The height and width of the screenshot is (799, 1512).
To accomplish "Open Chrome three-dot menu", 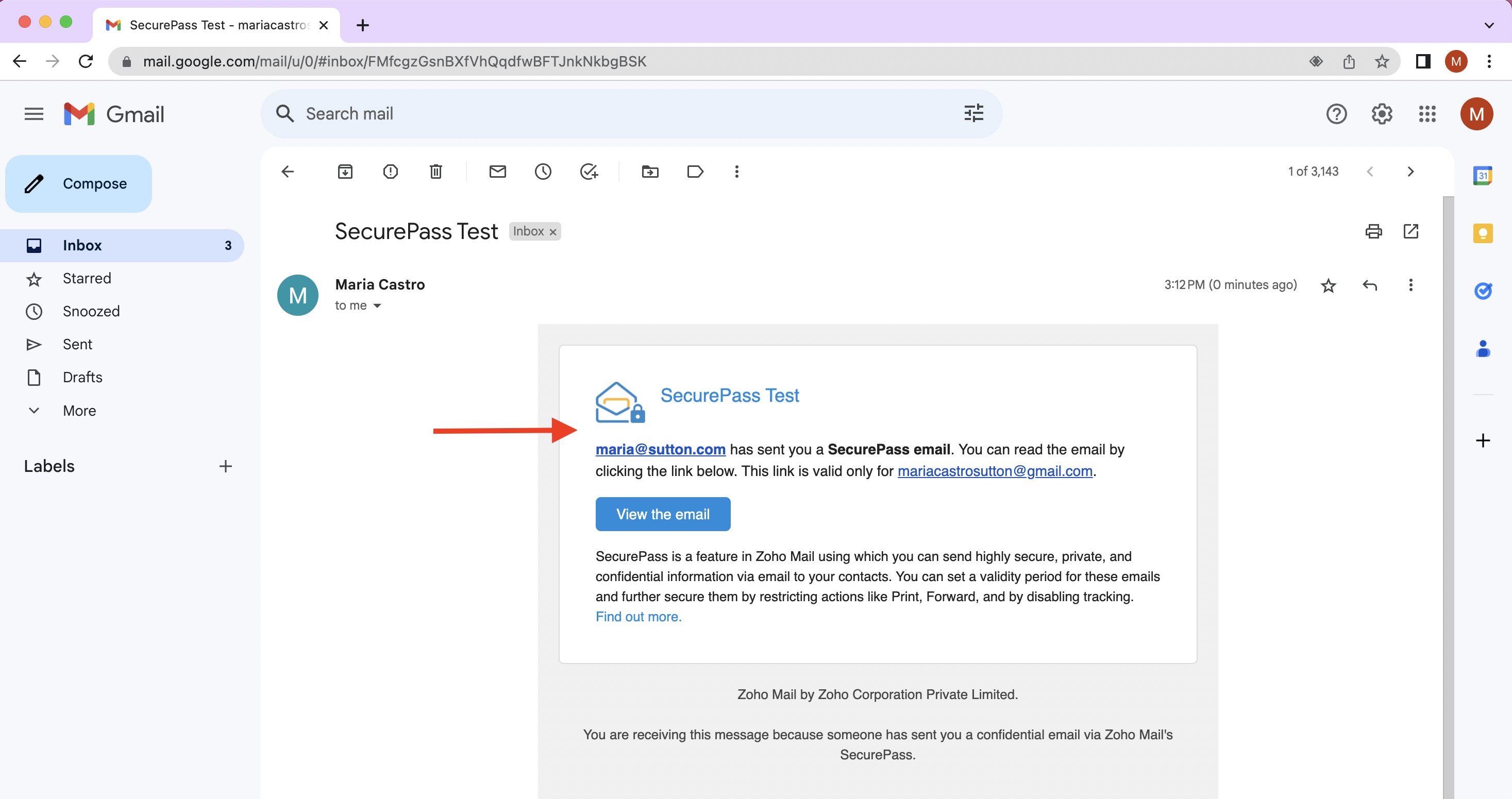I will coord(1489,61).
